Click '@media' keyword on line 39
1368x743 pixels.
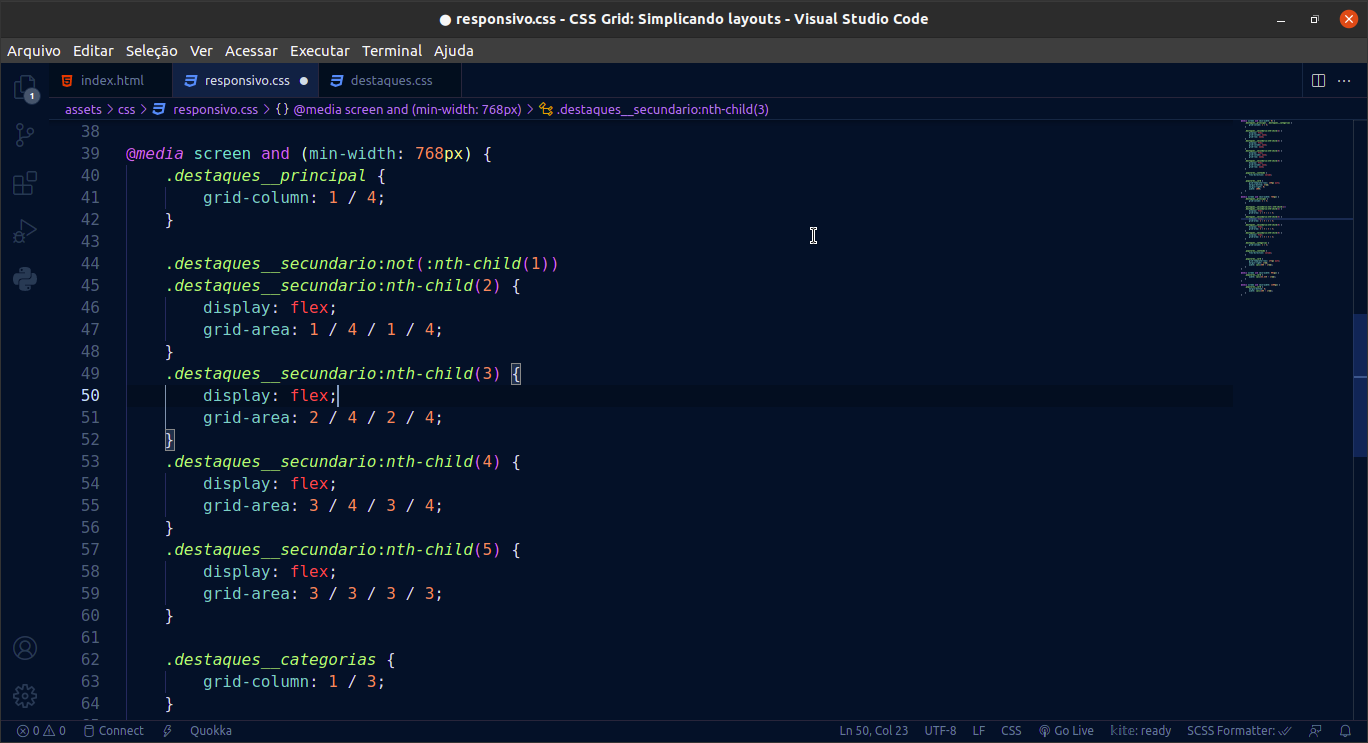155,154
